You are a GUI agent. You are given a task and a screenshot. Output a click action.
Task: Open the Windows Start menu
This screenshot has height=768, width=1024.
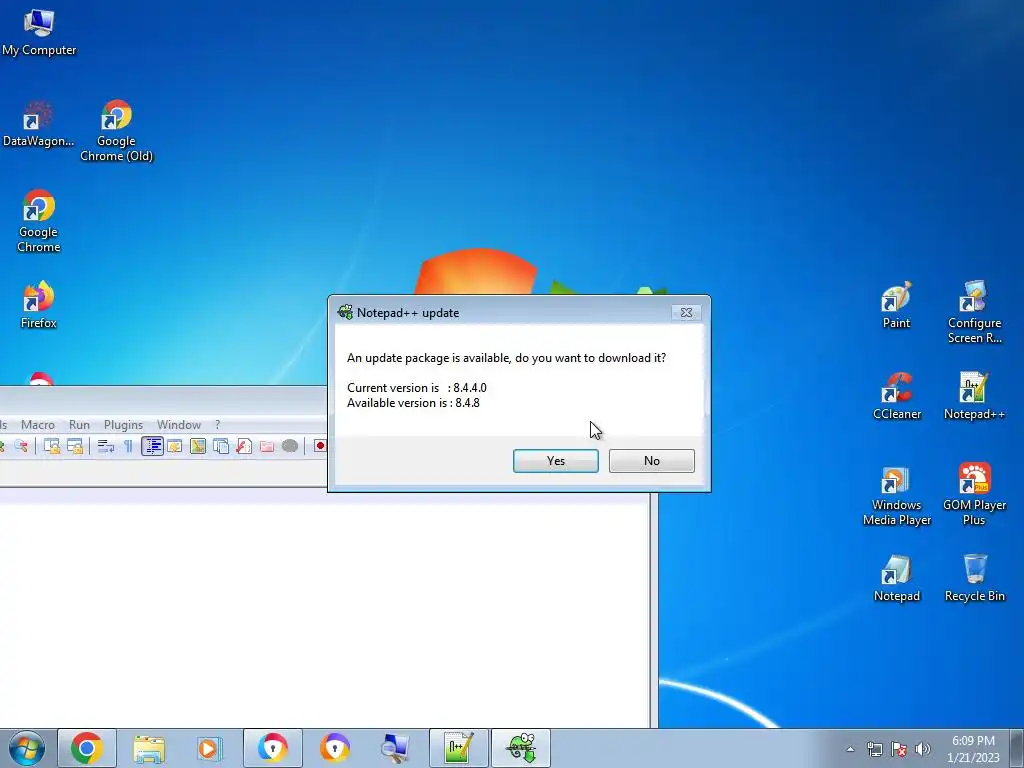point(27,748)
